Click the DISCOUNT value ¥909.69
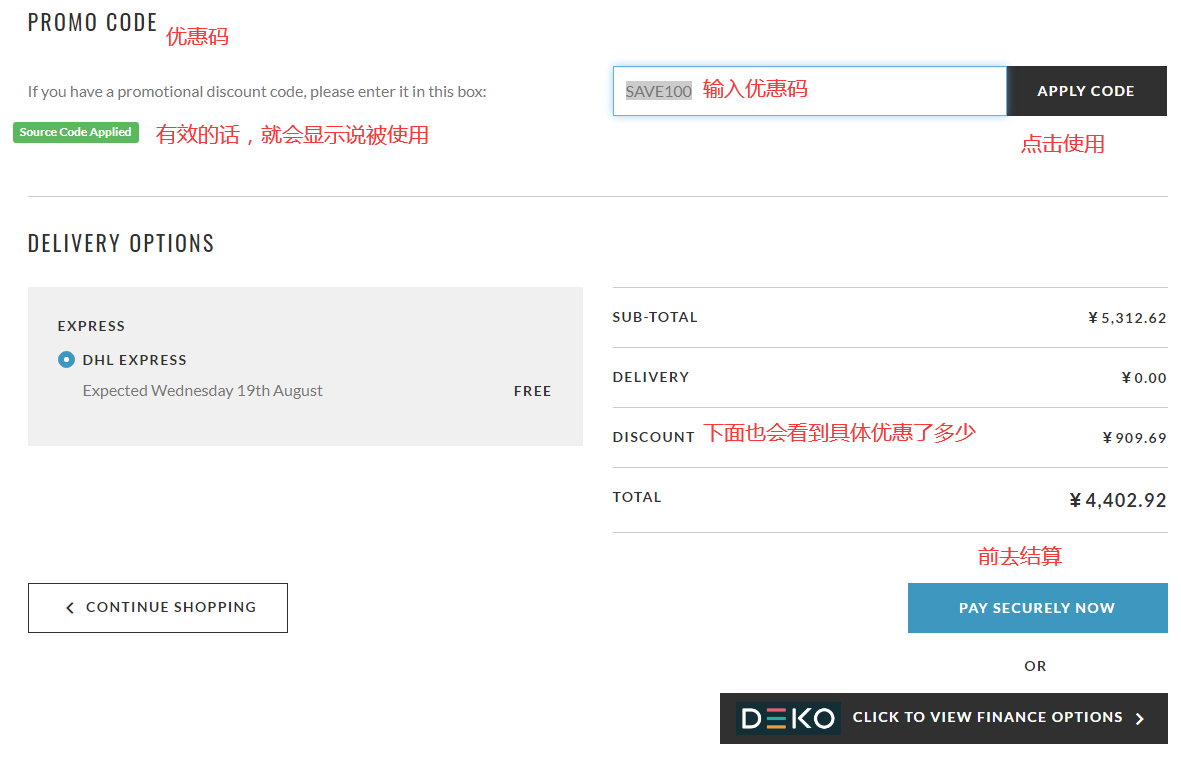Image resolution: width=1181 pixels, height=761 pixels. (x=1134, y=438)
